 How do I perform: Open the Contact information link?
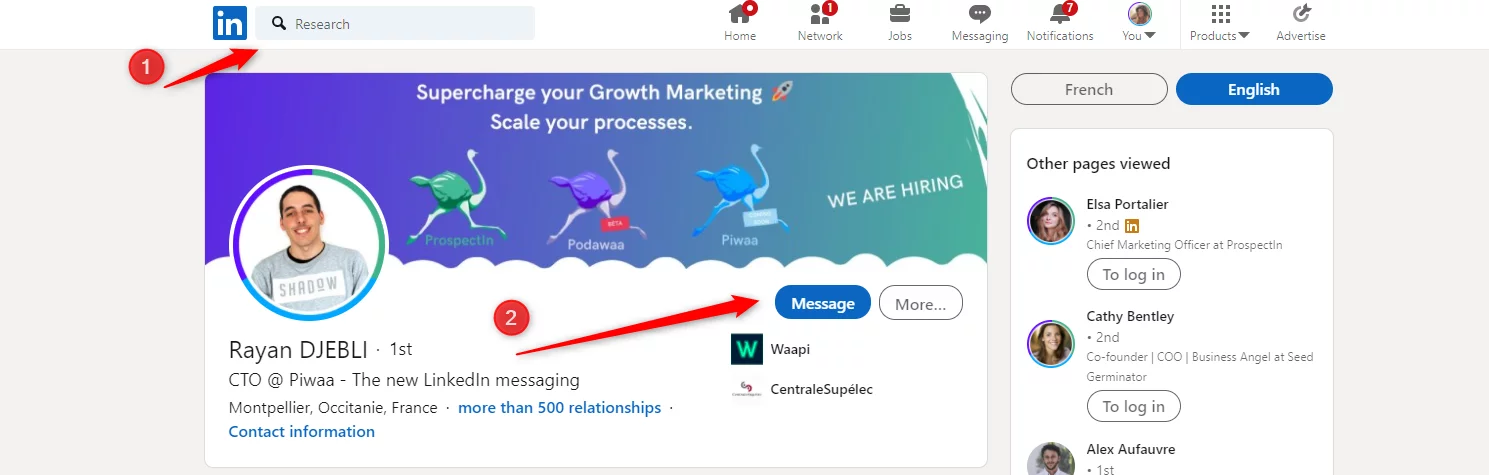click(302, 432)
